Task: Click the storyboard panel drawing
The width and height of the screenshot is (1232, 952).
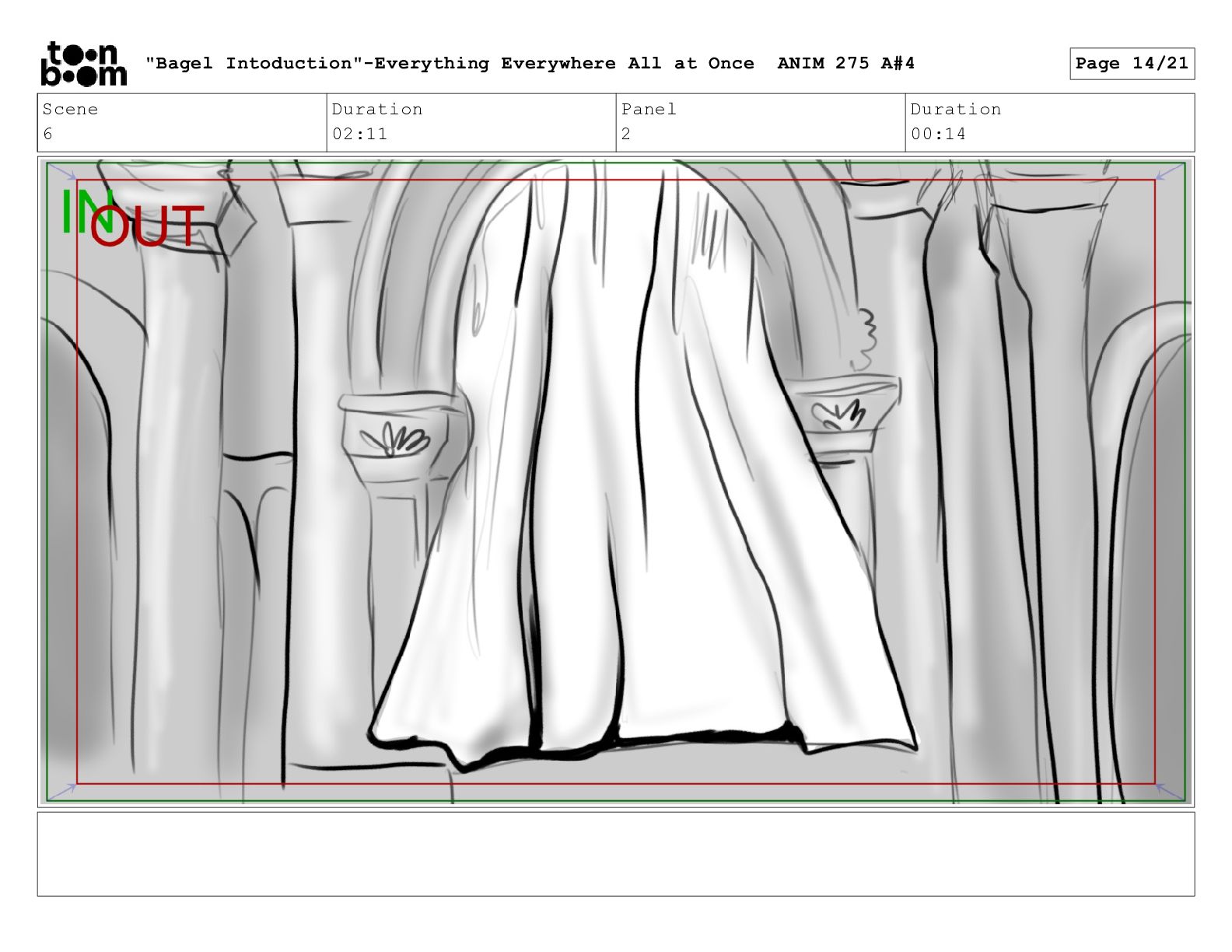Action: (616, 481)
